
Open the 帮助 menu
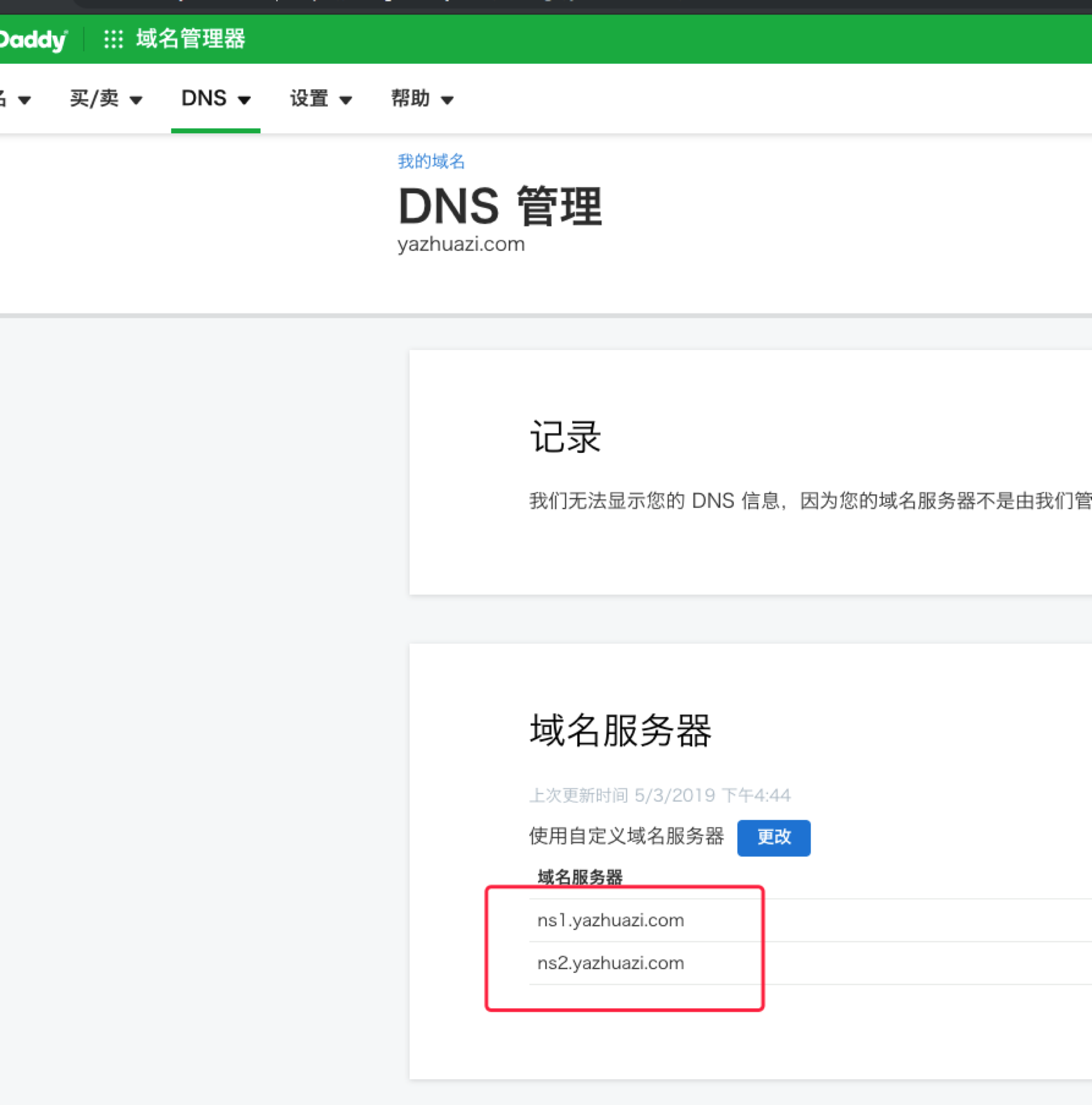point(410,99)
